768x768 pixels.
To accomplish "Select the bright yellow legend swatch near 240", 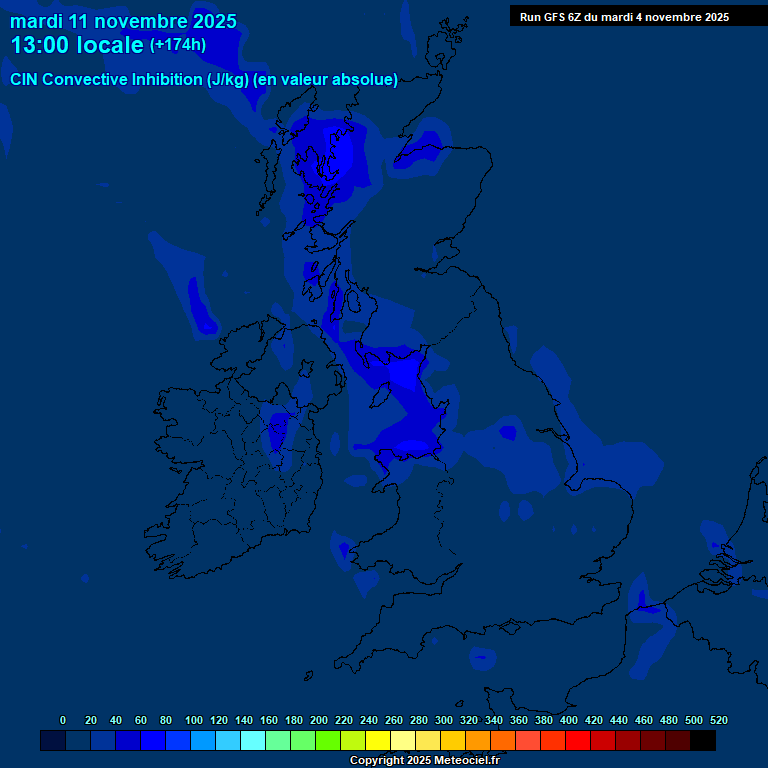I will point(378,741).
